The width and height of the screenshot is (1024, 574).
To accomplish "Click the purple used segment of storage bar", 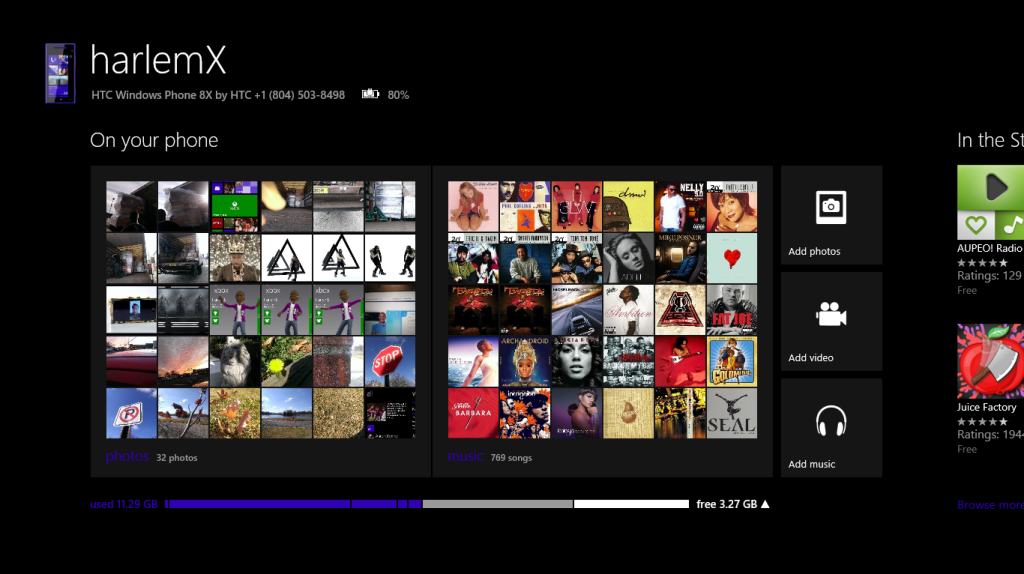I will pos(258,504).
